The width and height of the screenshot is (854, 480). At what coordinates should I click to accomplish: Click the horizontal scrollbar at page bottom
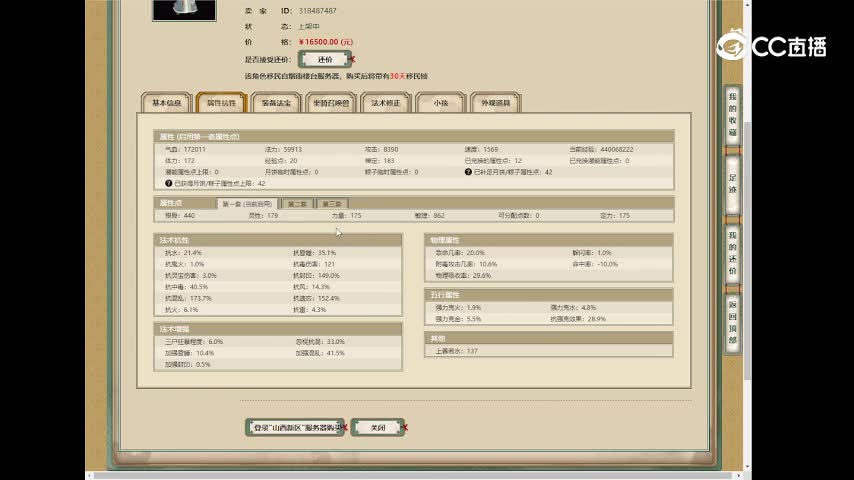(414, 476)
